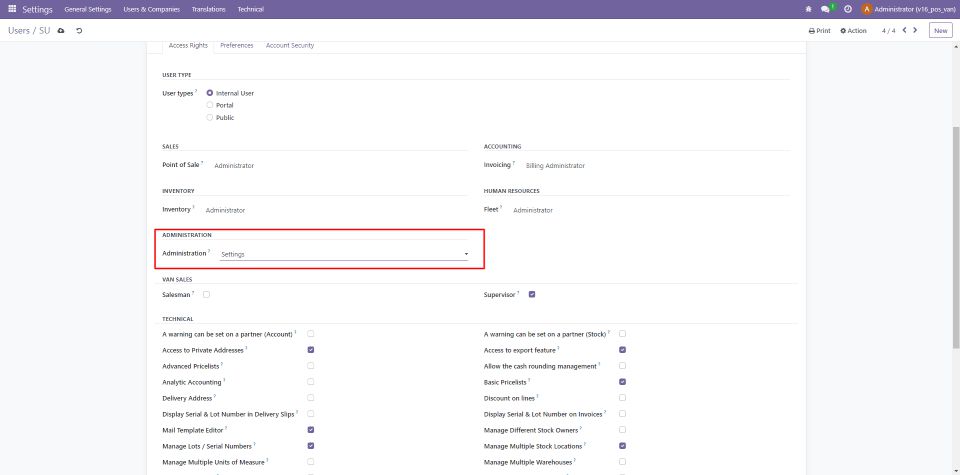Open the Action dropdown menu
The height and width of the screenshot is (475, 960).
853,31
